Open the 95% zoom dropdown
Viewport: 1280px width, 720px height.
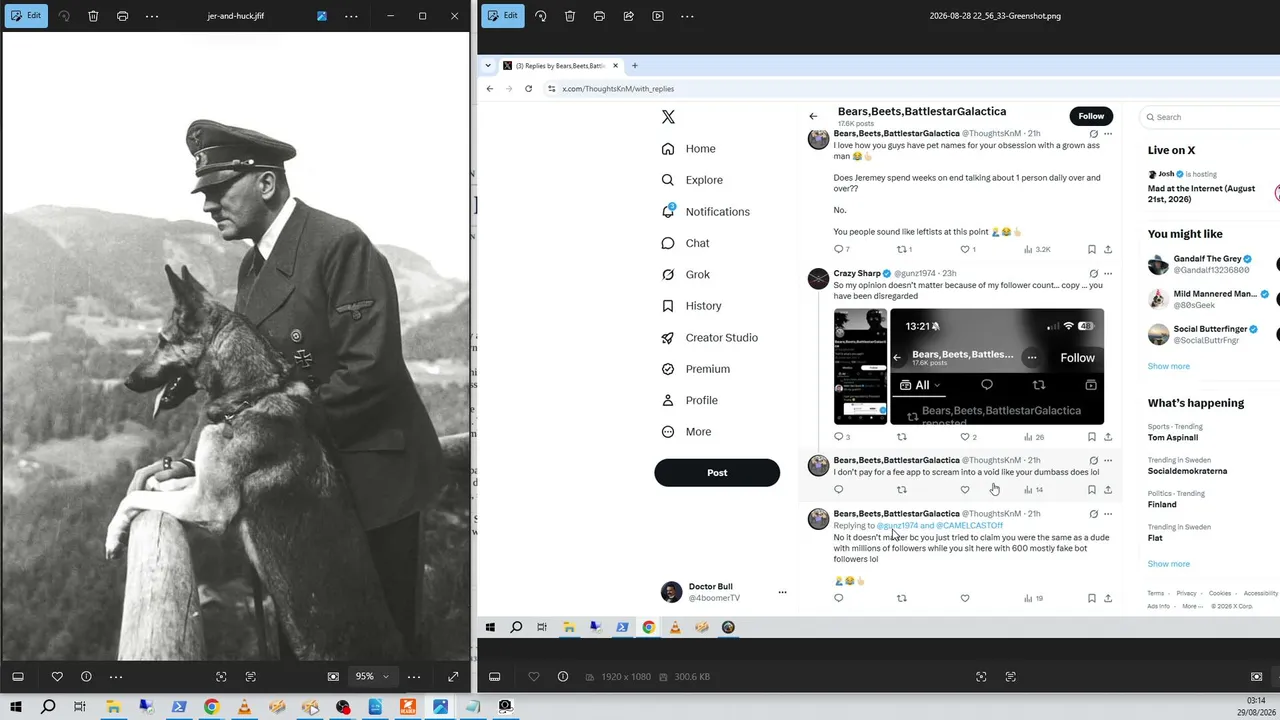pos(372,677)
